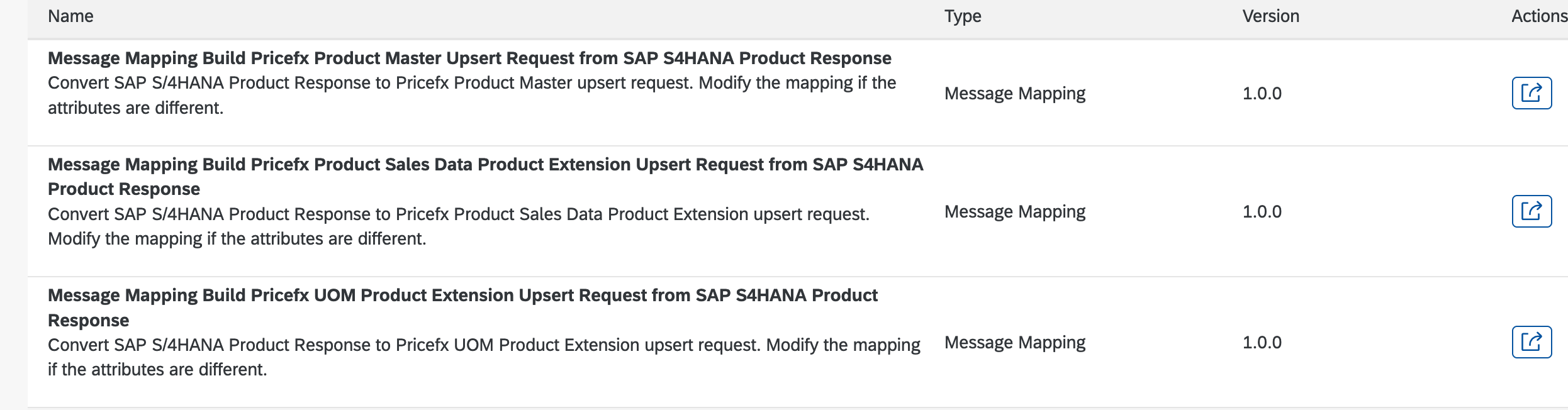Image resolution: width=1568 pixels, height=410 pixels.
Task: Click version 1.0.0 of Sales Data mapping
Action: tap(1262, 212)
